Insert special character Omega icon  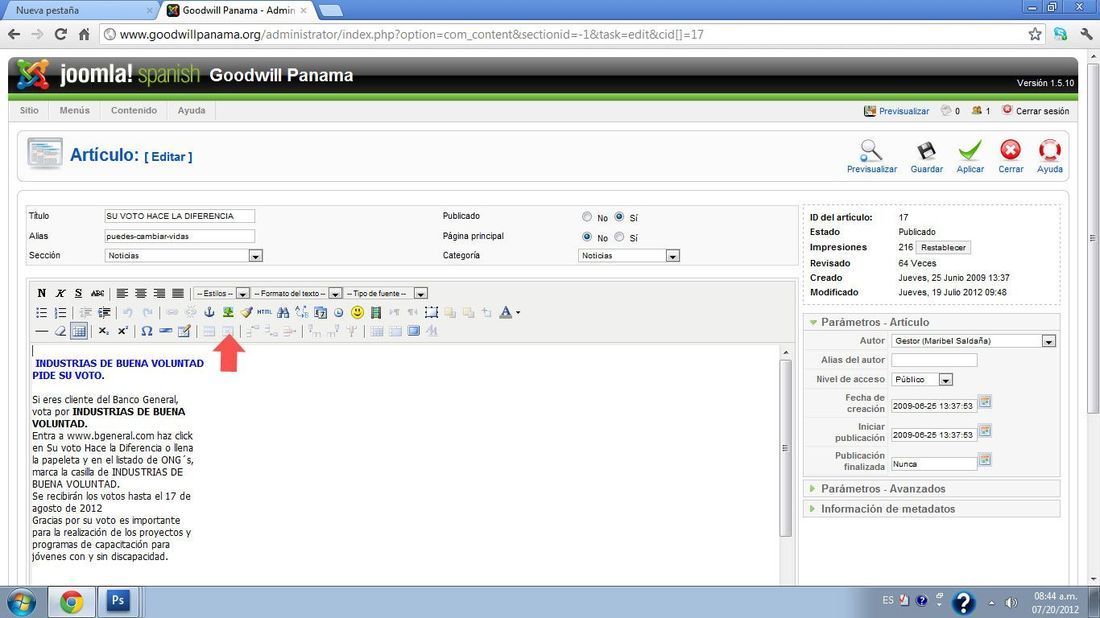pos(147,331)
